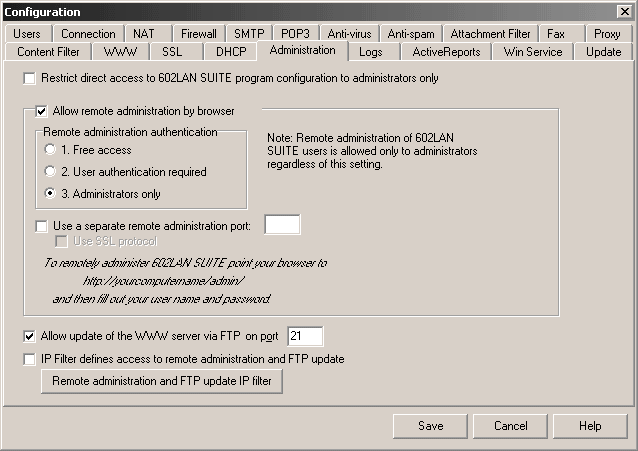
Task: Click the separate remote administration port field
Action: (282, 225)
